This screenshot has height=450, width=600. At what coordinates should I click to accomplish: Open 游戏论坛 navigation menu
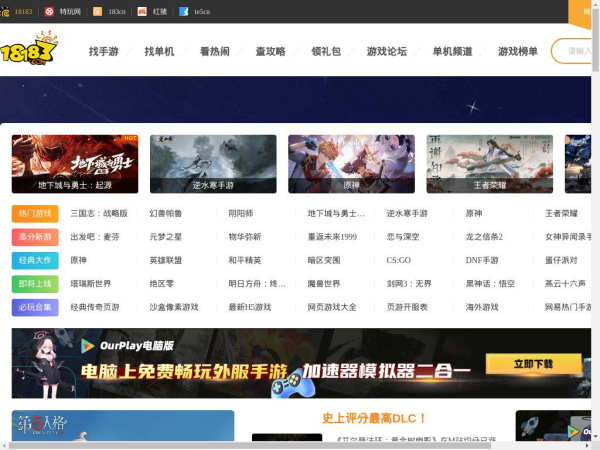click(386, 51)
